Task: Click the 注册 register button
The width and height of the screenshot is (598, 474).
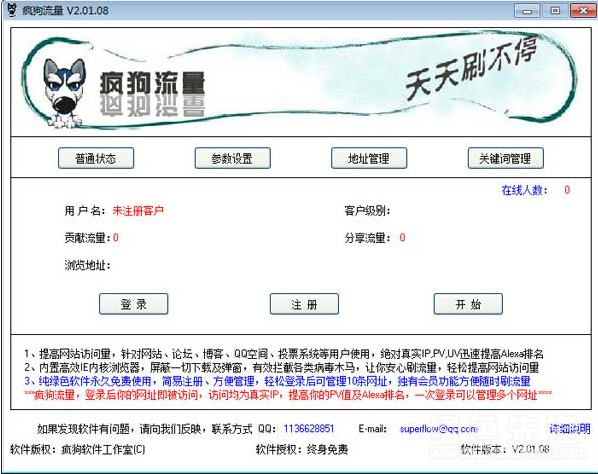Action: point(304,304)
